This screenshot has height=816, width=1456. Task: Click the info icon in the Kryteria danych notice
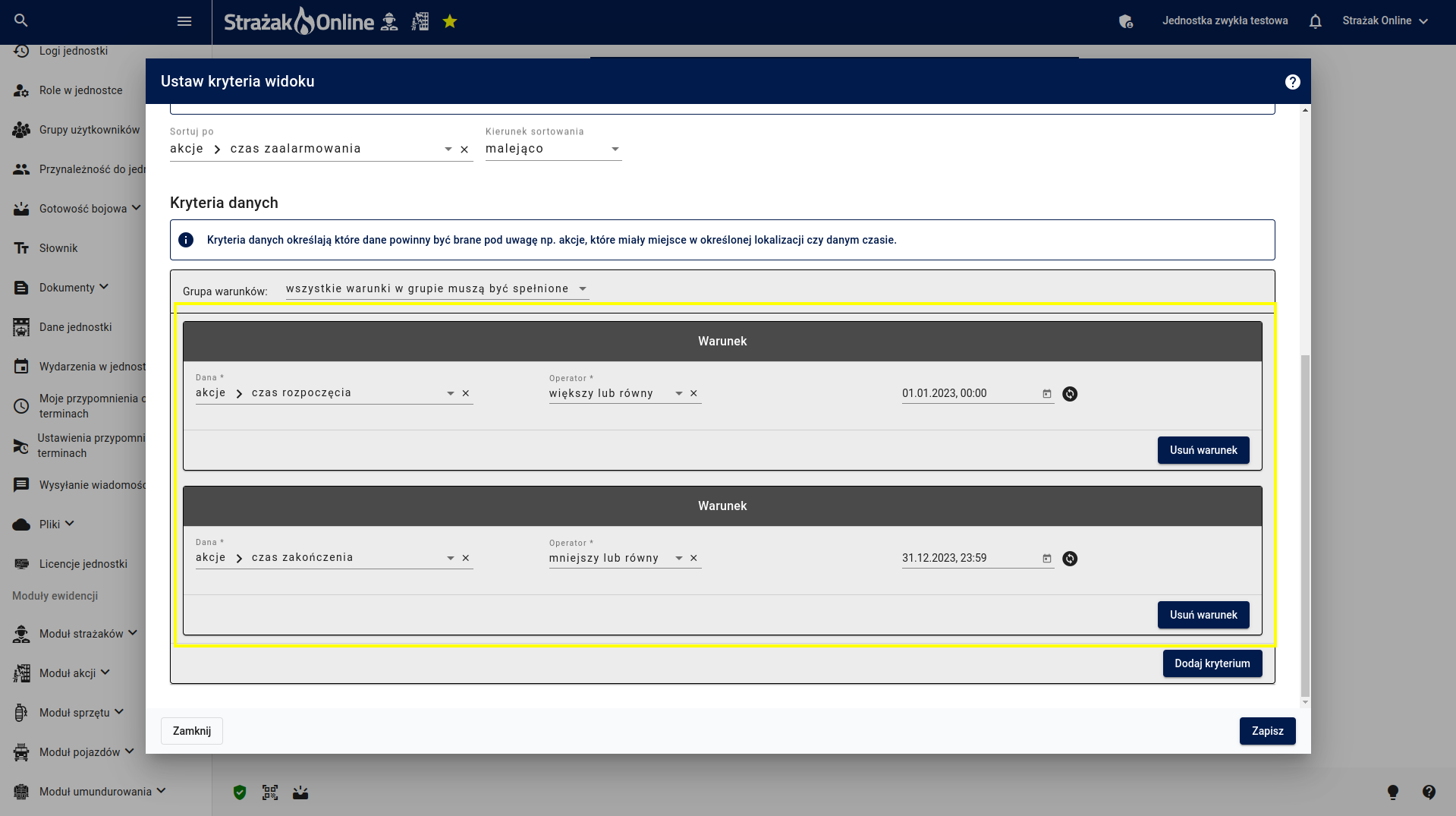pyautogui.click(x=186, y=240)
